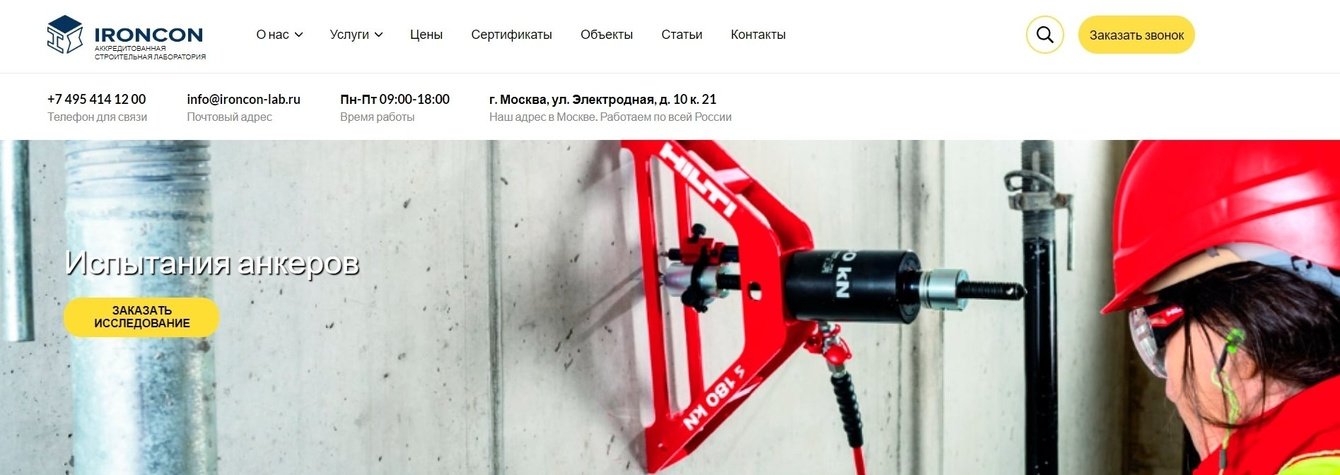Viewport: 1340px width, 475px height.
Task: Click the Испытания анкеров banner heading
Action: (x=212, y=263)
